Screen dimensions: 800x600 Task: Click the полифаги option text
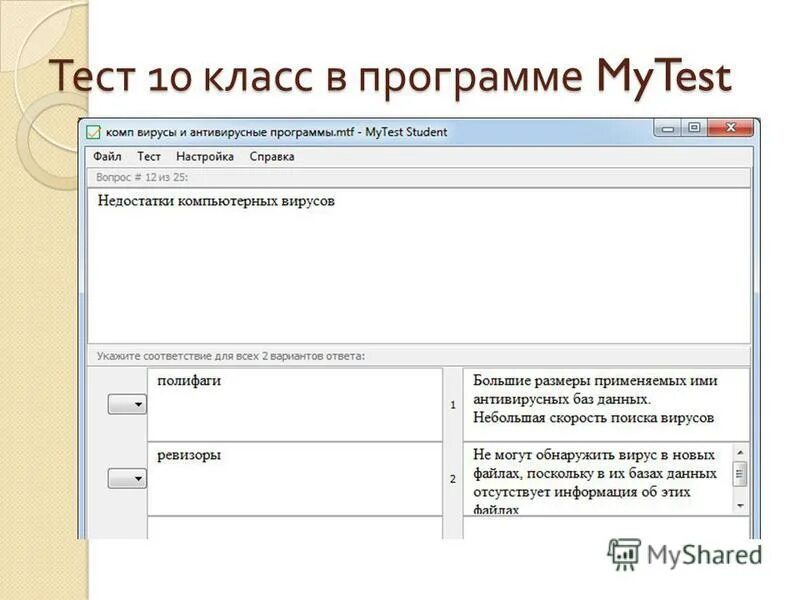coord(189,381)
